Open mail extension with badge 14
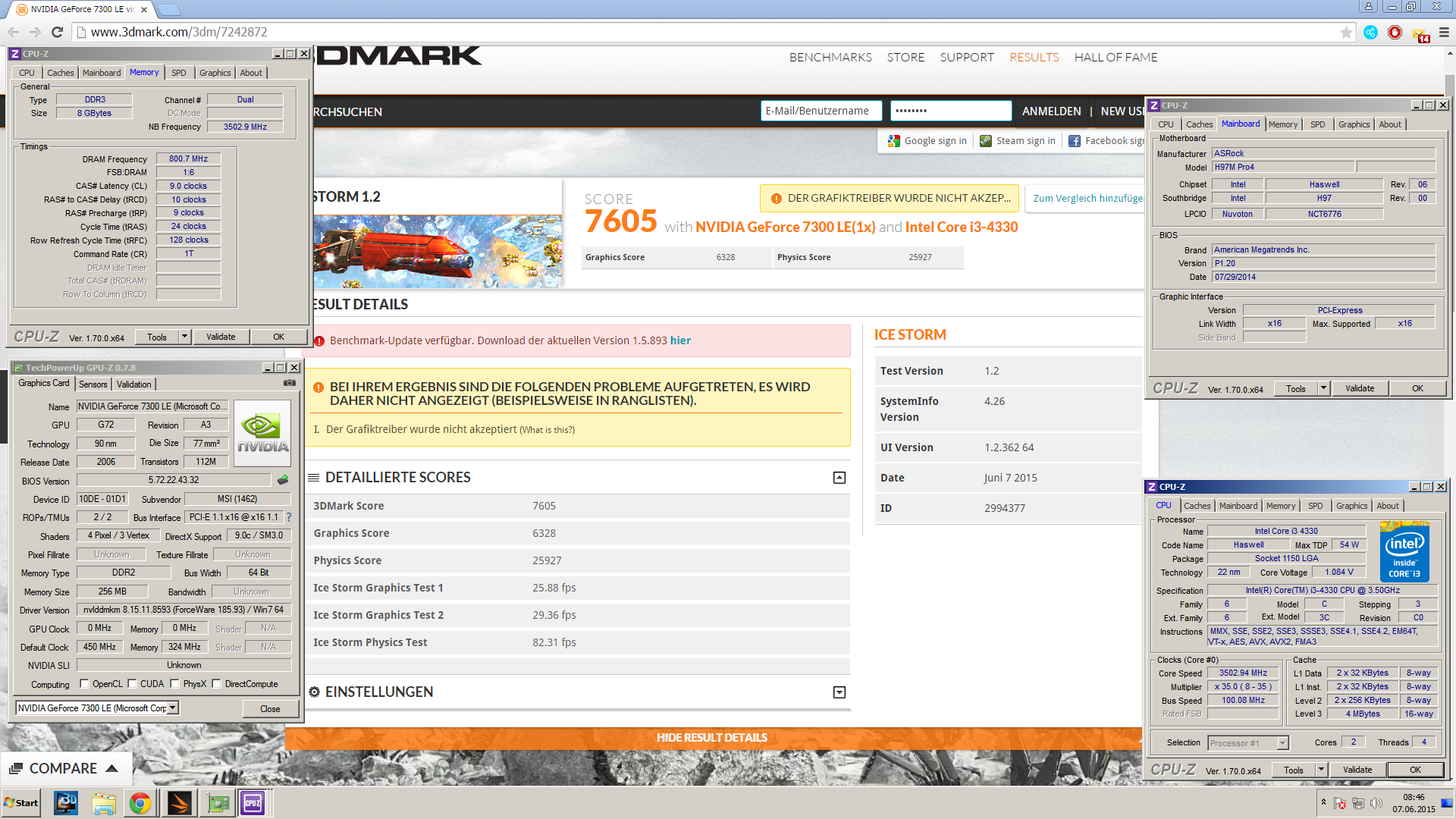 (1420, 33)
